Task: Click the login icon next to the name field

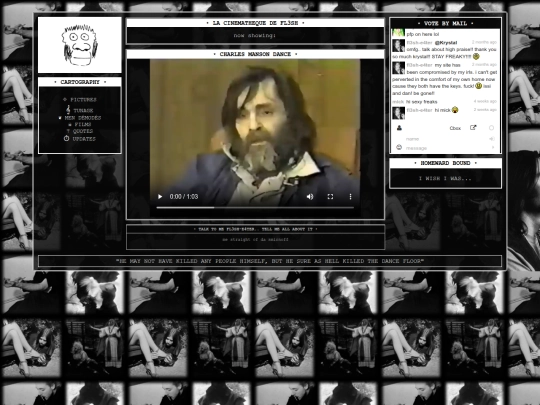Action: click(x=492, y=139)
